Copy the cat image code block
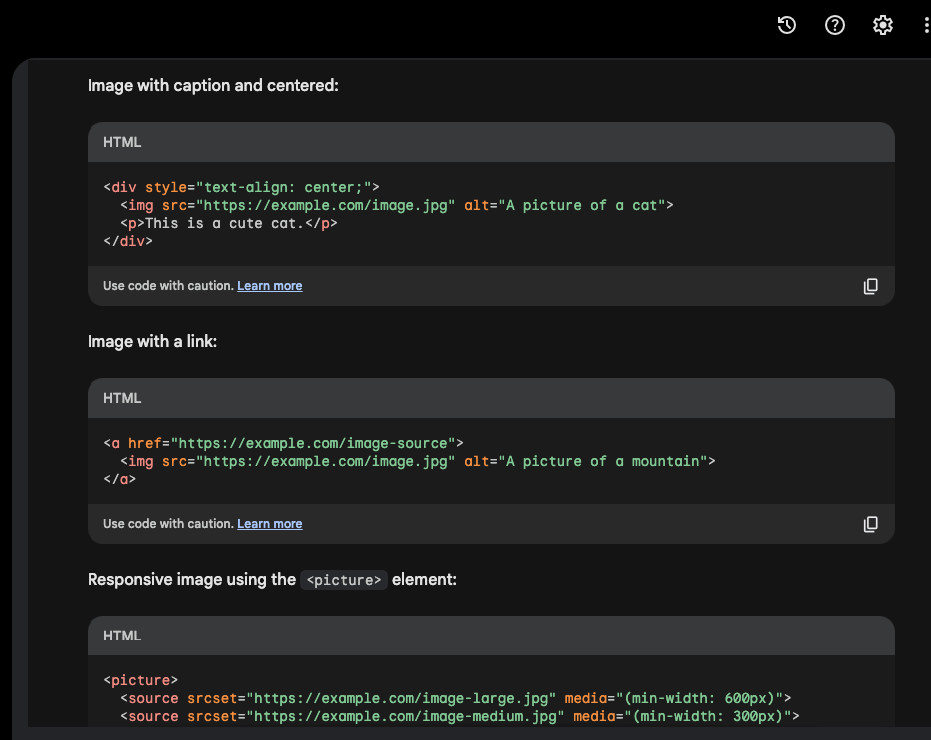This screenshot has width=931, height=740. pos(870,286)
